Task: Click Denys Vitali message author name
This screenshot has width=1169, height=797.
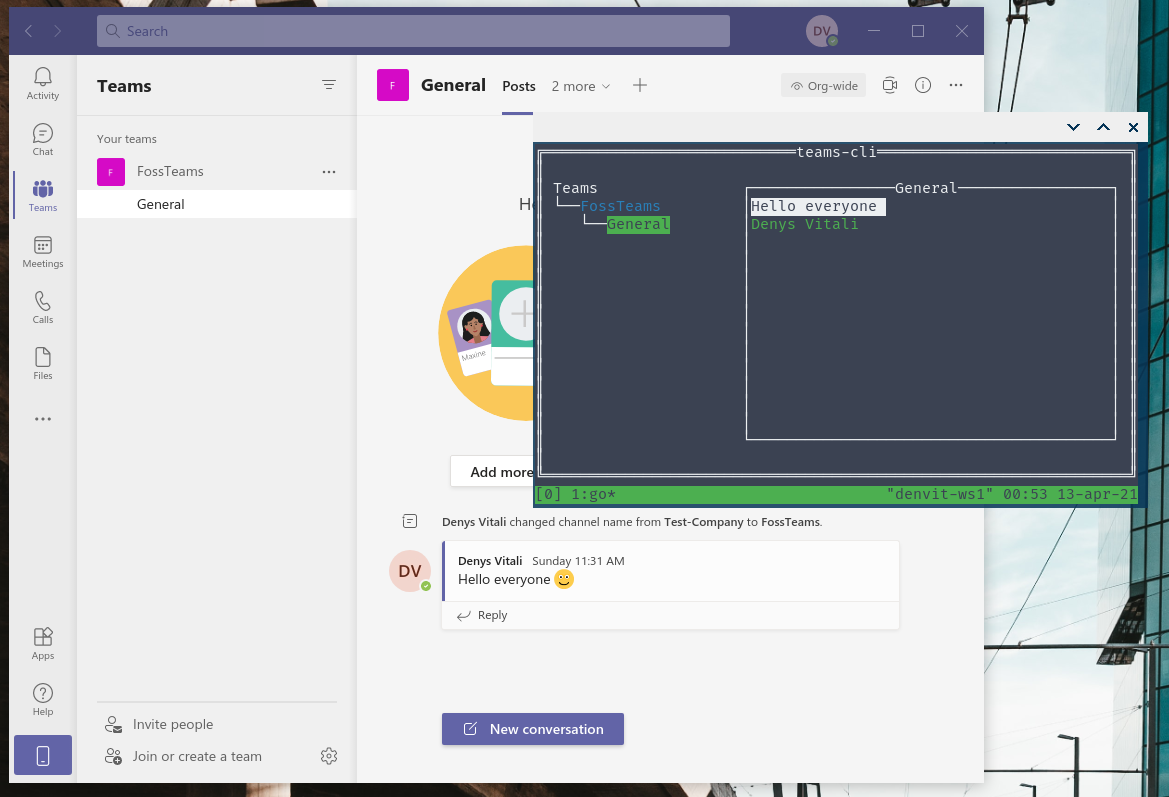Action: click(x=490, y=561)
